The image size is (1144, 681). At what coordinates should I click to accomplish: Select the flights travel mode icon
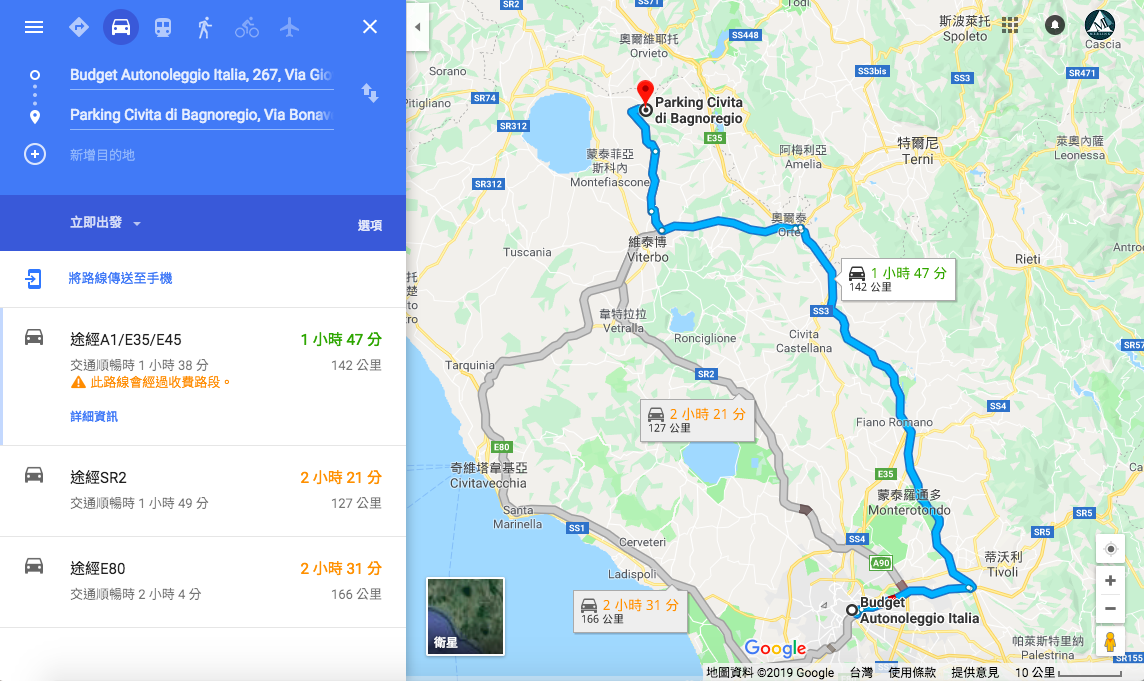click(x=289, y=27)
